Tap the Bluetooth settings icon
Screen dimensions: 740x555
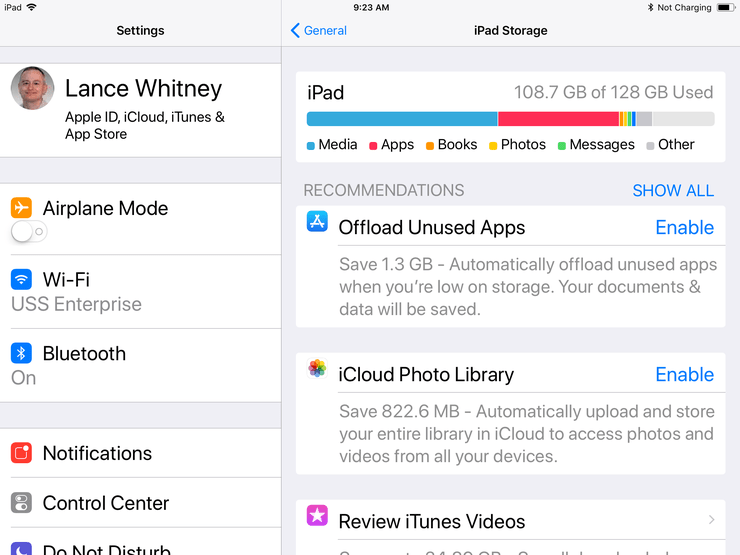[x=21, y=353]
